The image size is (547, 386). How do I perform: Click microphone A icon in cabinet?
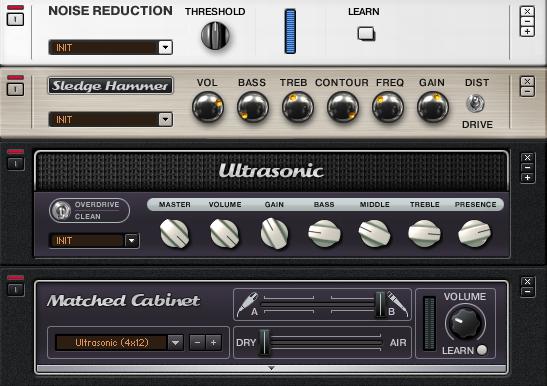point(247,305)
